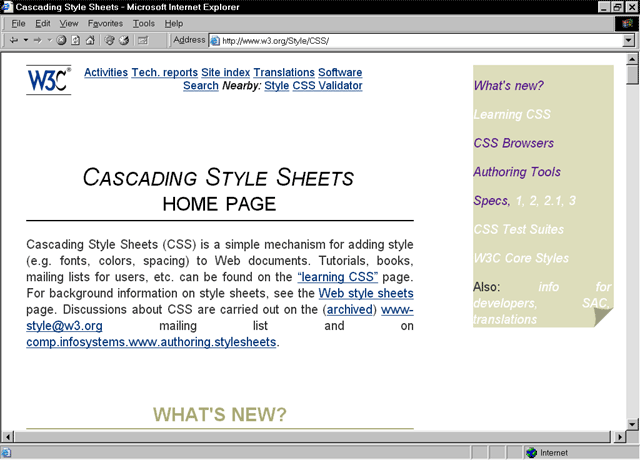Follow the Web style sheets link
The height and width of the screenshot is (460, 640).
click(x=366, y=293)
